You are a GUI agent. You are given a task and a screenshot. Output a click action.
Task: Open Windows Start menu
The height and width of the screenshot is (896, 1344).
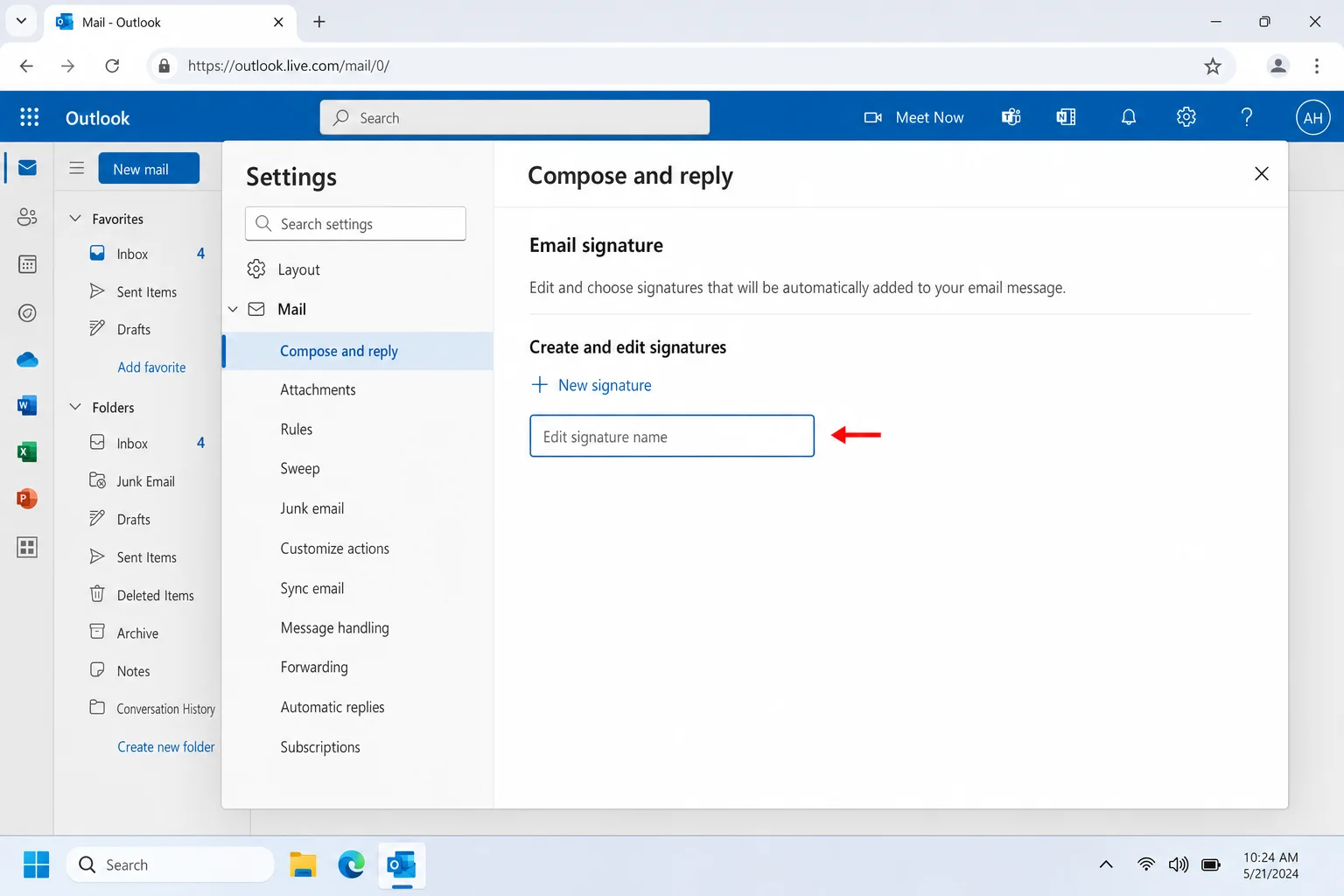pyautogui.click(x=36, y=864)
